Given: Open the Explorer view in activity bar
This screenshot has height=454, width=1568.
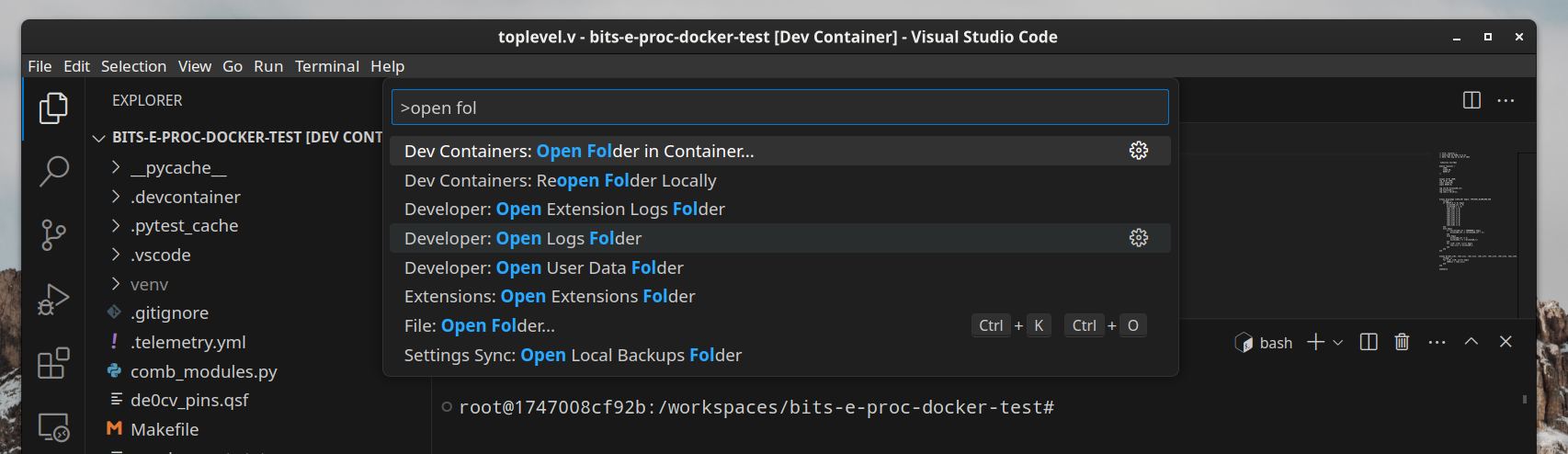Looking at the screenshot, I should coord(53,108).
